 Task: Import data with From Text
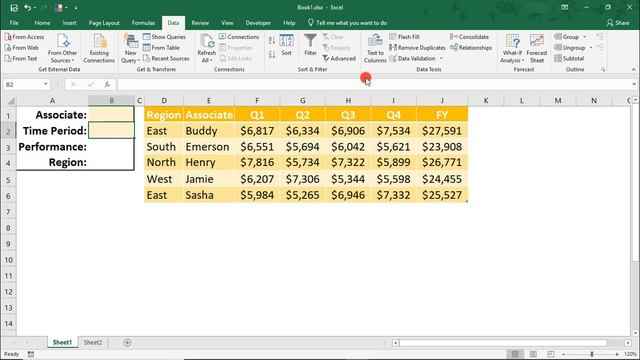[21, 59]
